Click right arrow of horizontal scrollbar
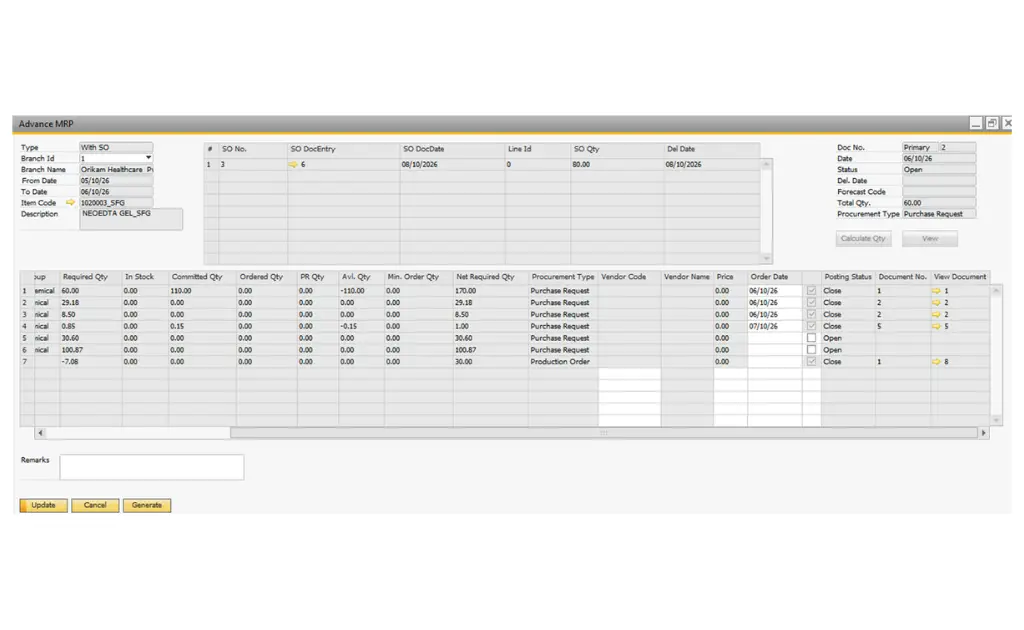The width and height of the screenshot is (1024, 630). [x=984, y=433]
